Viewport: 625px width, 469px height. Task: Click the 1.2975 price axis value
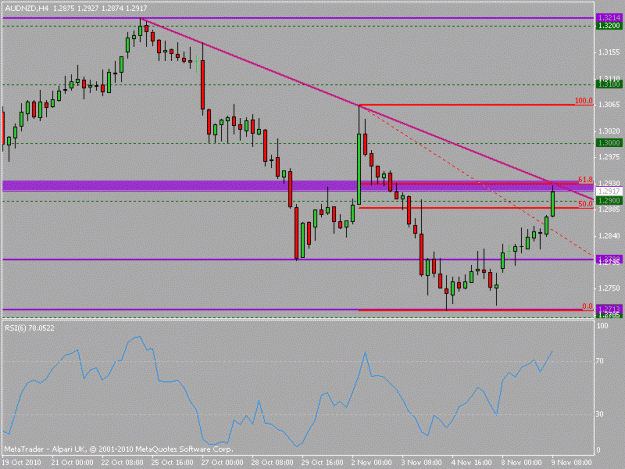609,157
